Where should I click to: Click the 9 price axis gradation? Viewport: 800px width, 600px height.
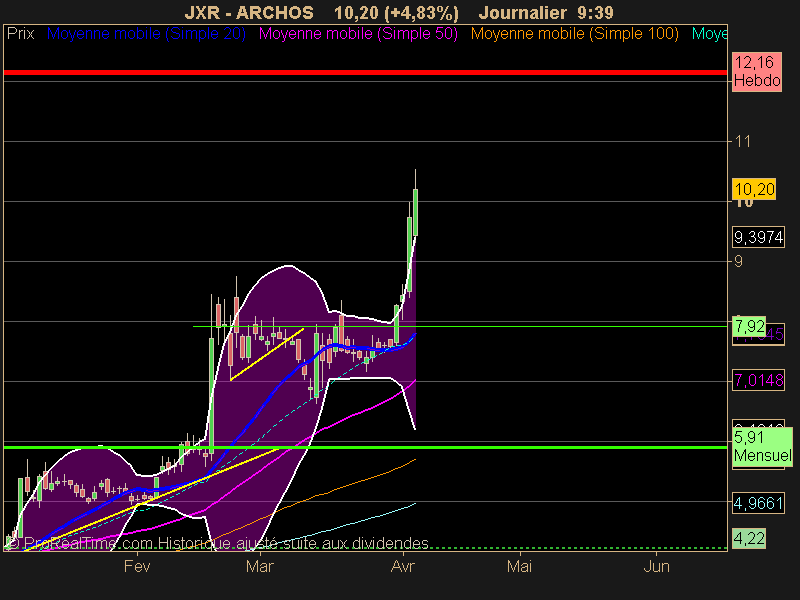click(x=738, y=262)
